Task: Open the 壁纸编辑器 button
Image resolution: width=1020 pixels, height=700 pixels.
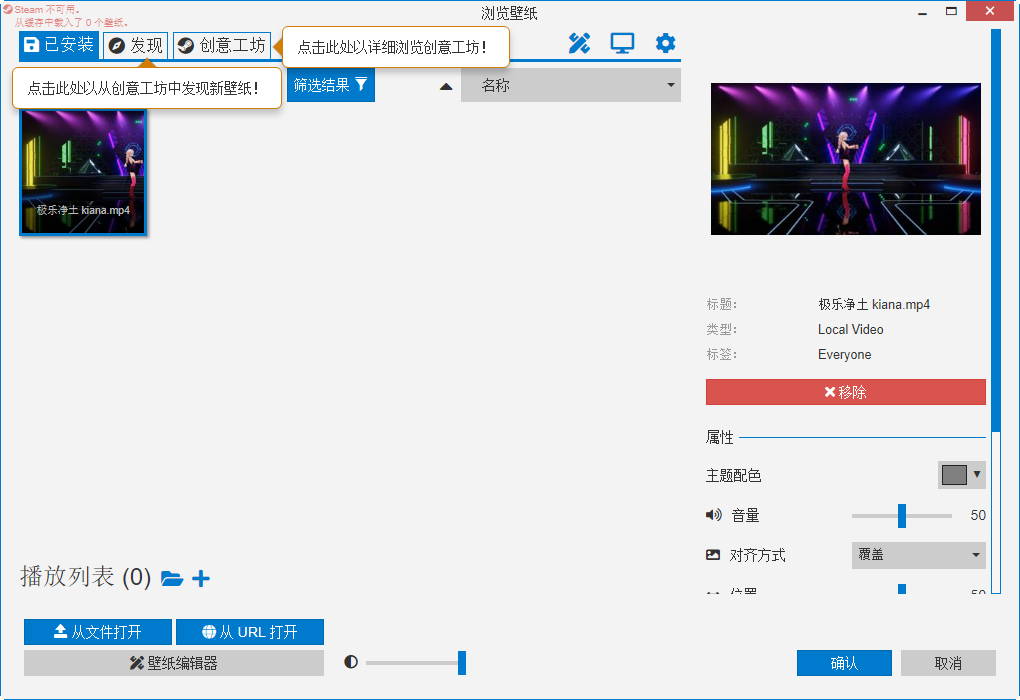Action: coord(174,663)
